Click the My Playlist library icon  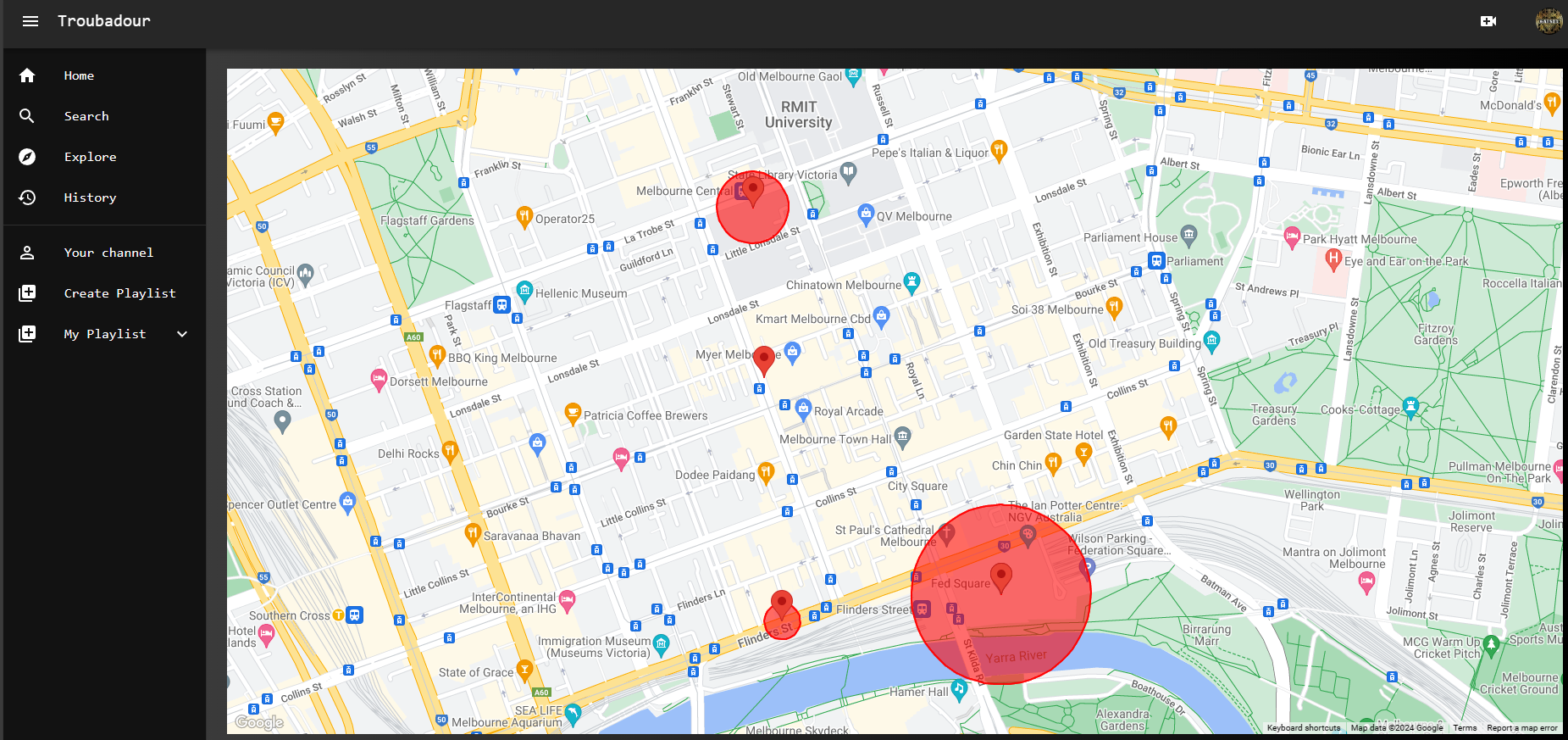tap(27, 334)
